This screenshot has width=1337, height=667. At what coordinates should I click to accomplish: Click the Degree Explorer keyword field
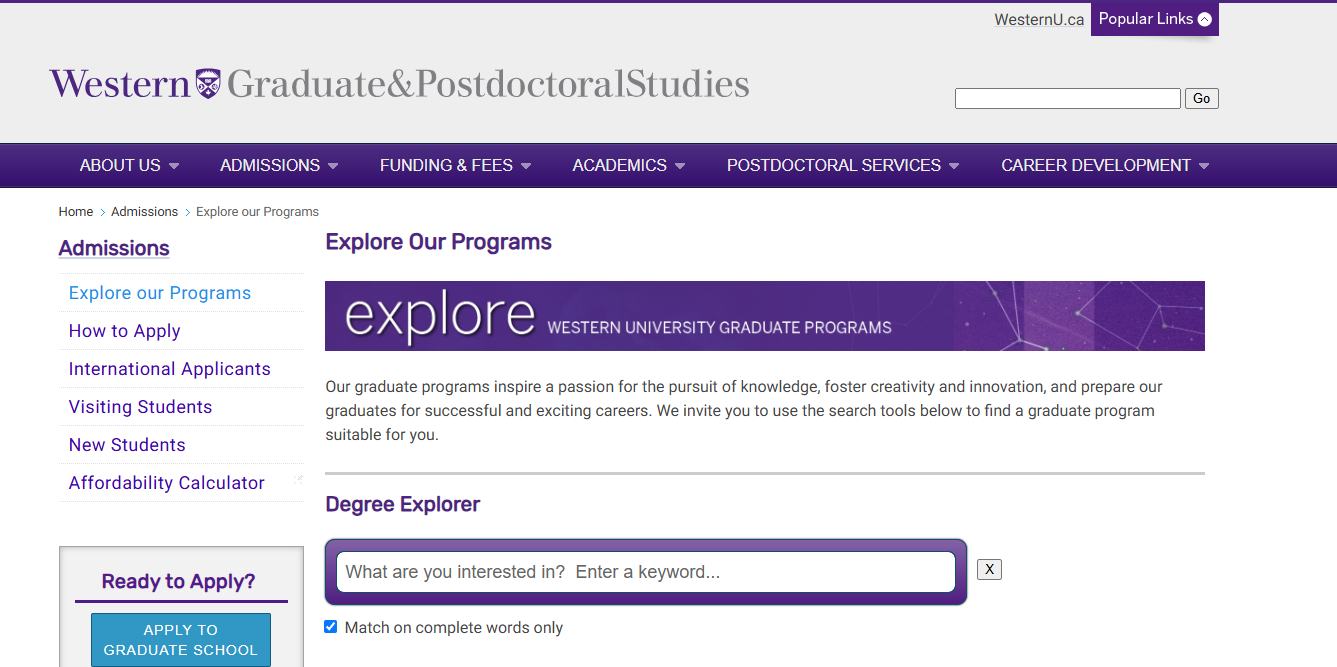click(x=645, y=572)
